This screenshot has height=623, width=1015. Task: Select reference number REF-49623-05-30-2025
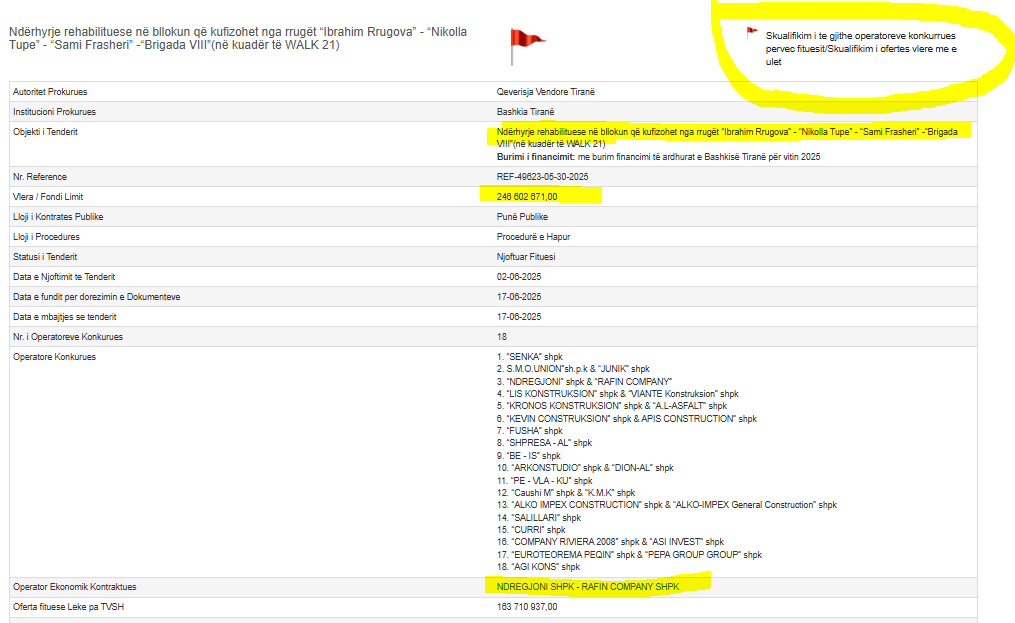[x=542, y=177]
